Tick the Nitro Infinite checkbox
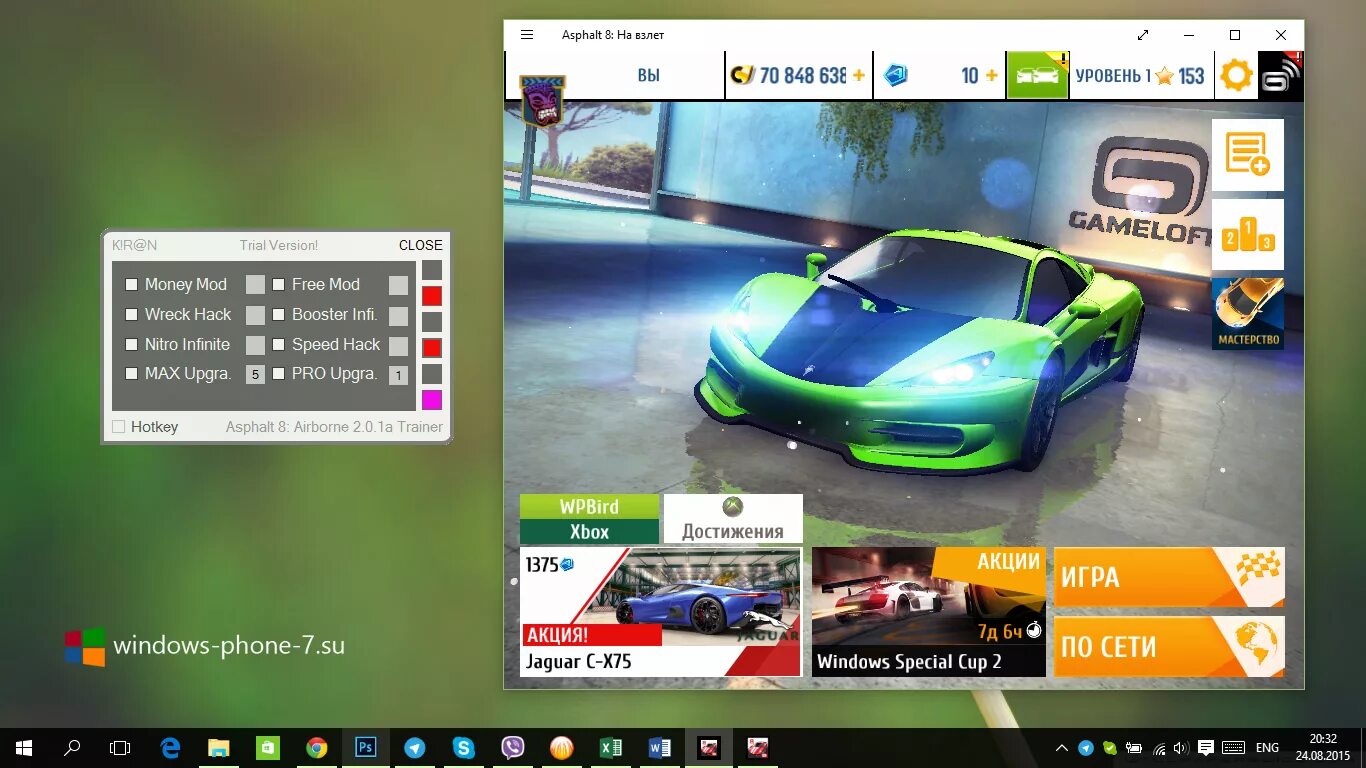The height and width of the screenshot is (768, 1366). coord(131,345)
